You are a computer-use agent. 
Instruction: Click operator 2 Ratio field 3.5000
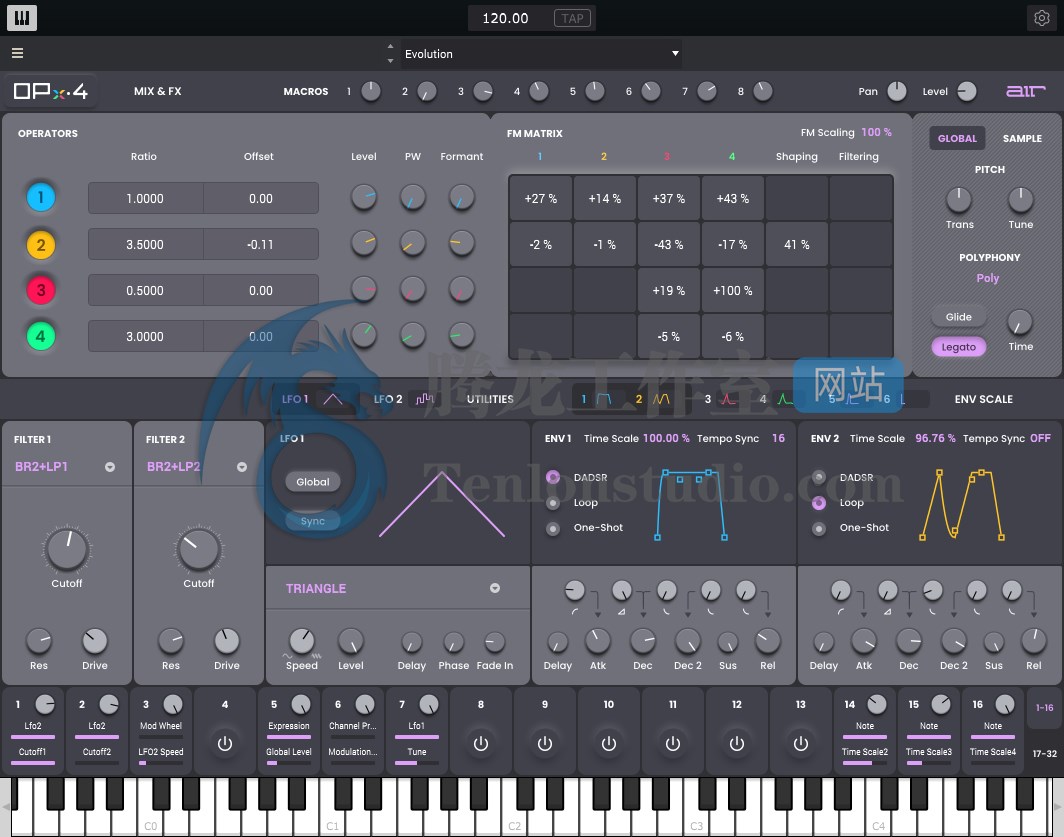click(x=145, y=244)
